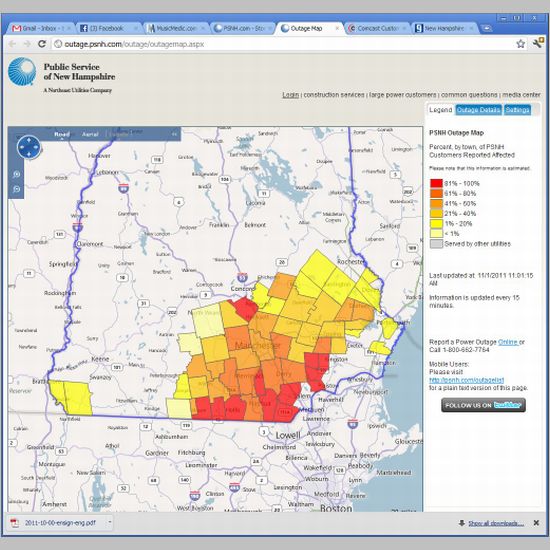The width and height of the screenshot is (550, 550).
Task: Switch to the New Hampshire tab
Action: click(445, 28)
